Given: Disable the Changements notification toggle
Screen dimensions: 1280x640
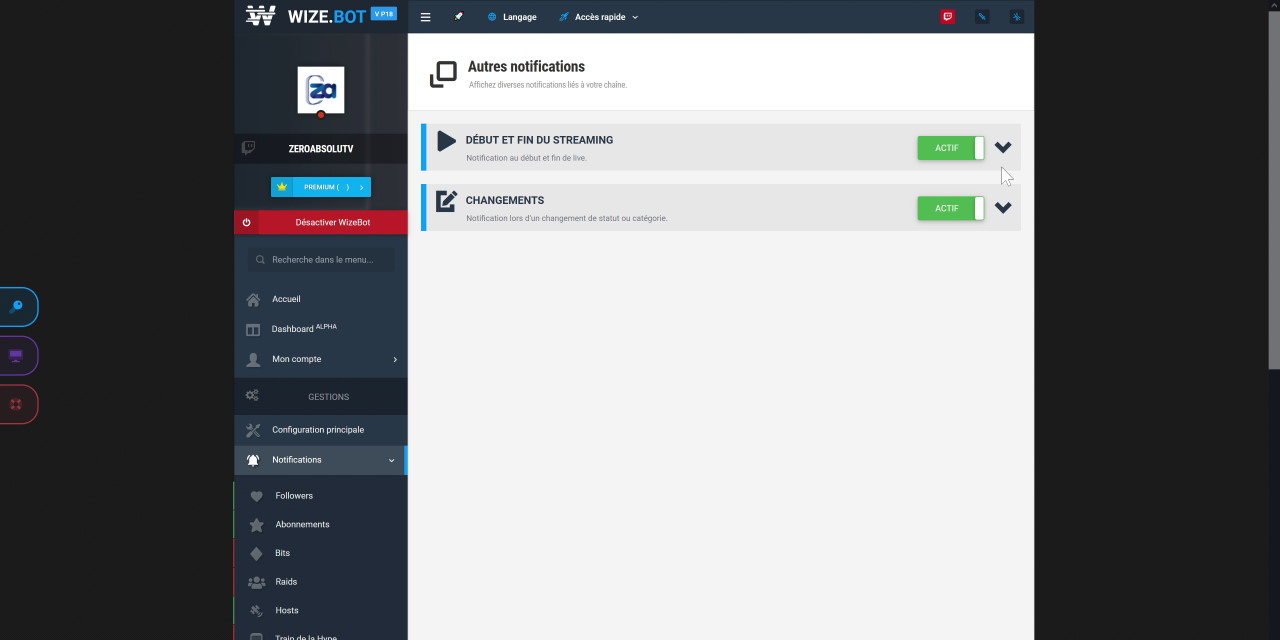Looking at the screenshot, I should click(950, 208).
